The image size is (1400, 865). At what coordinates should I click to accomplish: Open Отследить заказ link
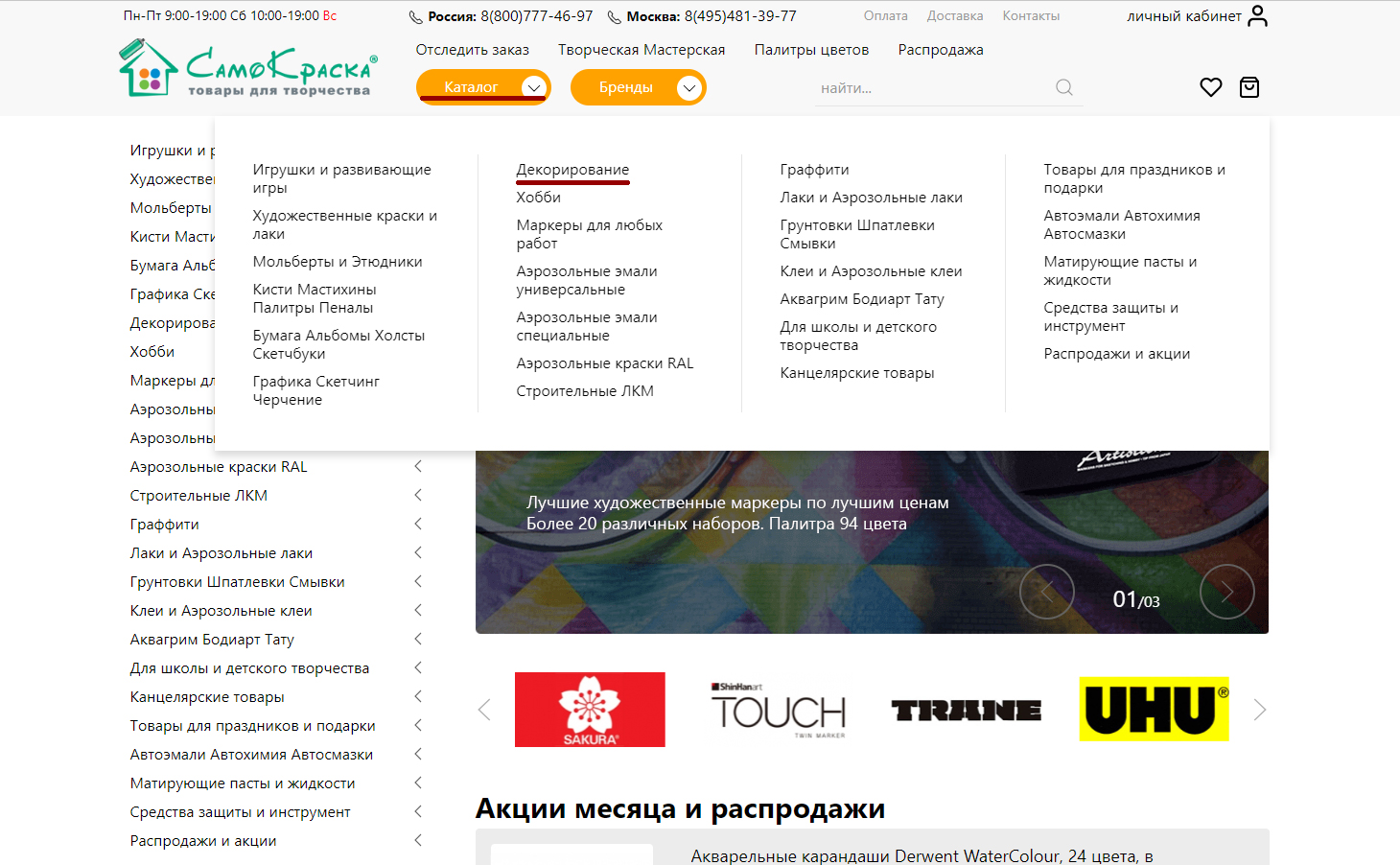(472, 50)
